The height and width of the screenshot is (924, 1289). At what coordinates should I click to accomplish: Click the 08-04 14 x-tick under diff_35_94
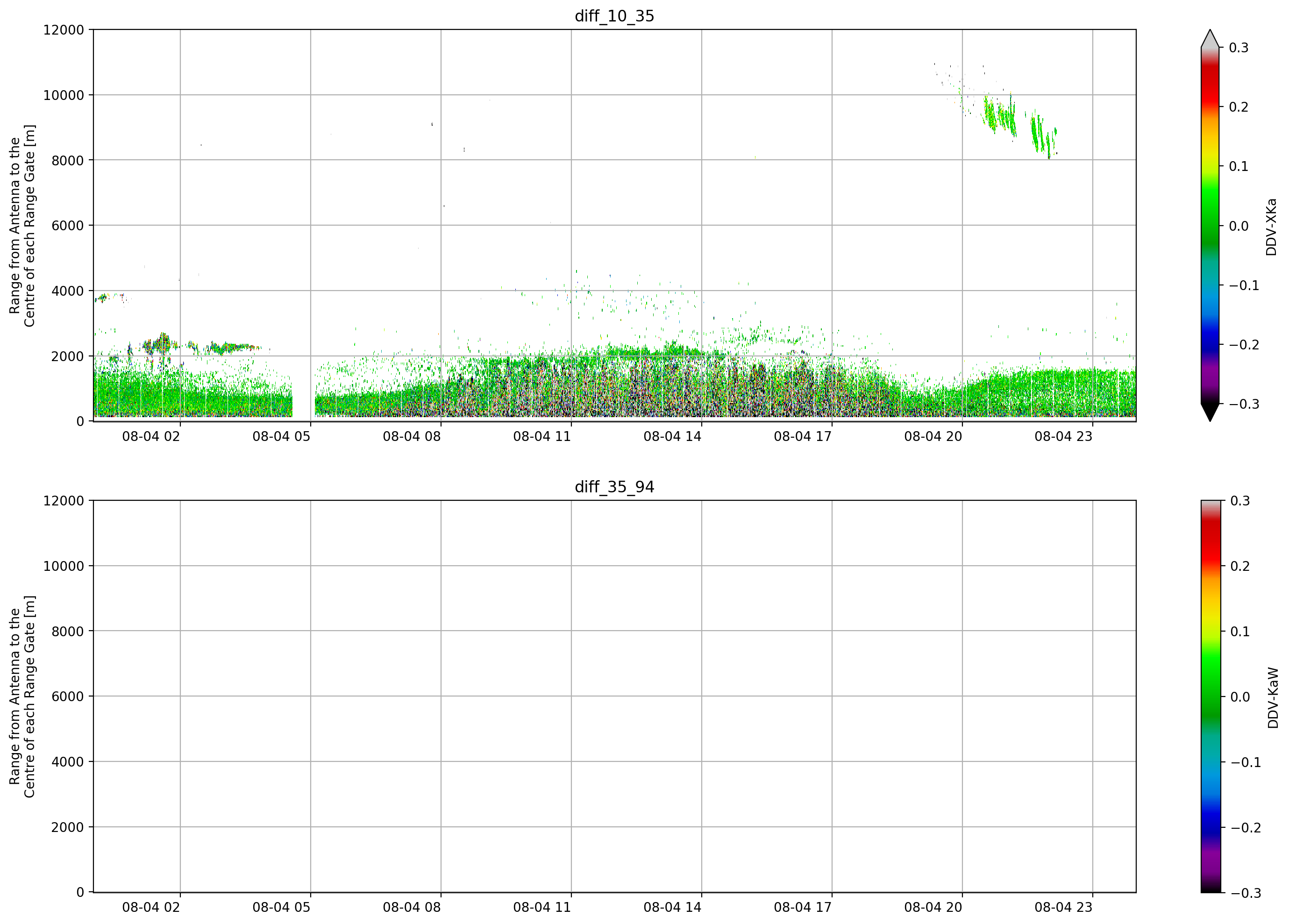(x=672, y=908)
